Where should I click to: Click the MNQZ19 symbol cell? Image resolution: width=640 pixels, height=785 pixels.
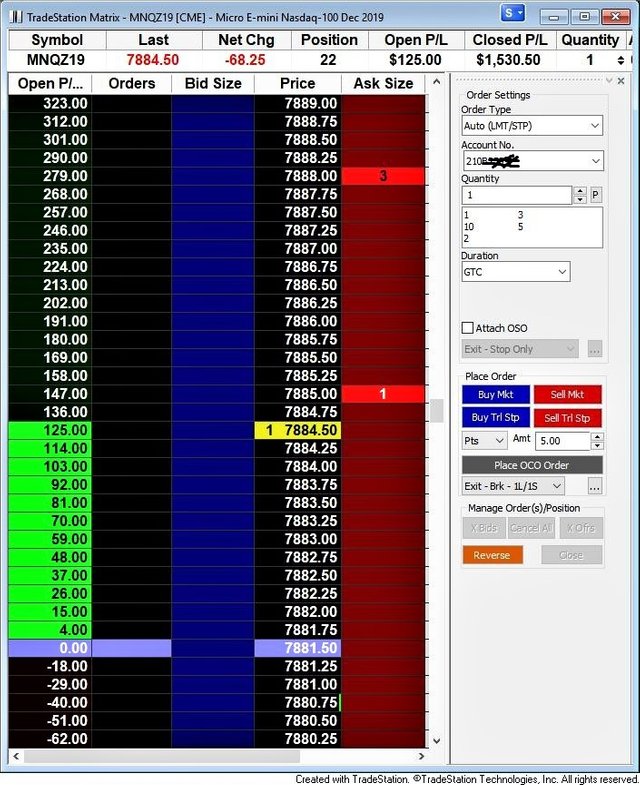click(x=56, y=60)
